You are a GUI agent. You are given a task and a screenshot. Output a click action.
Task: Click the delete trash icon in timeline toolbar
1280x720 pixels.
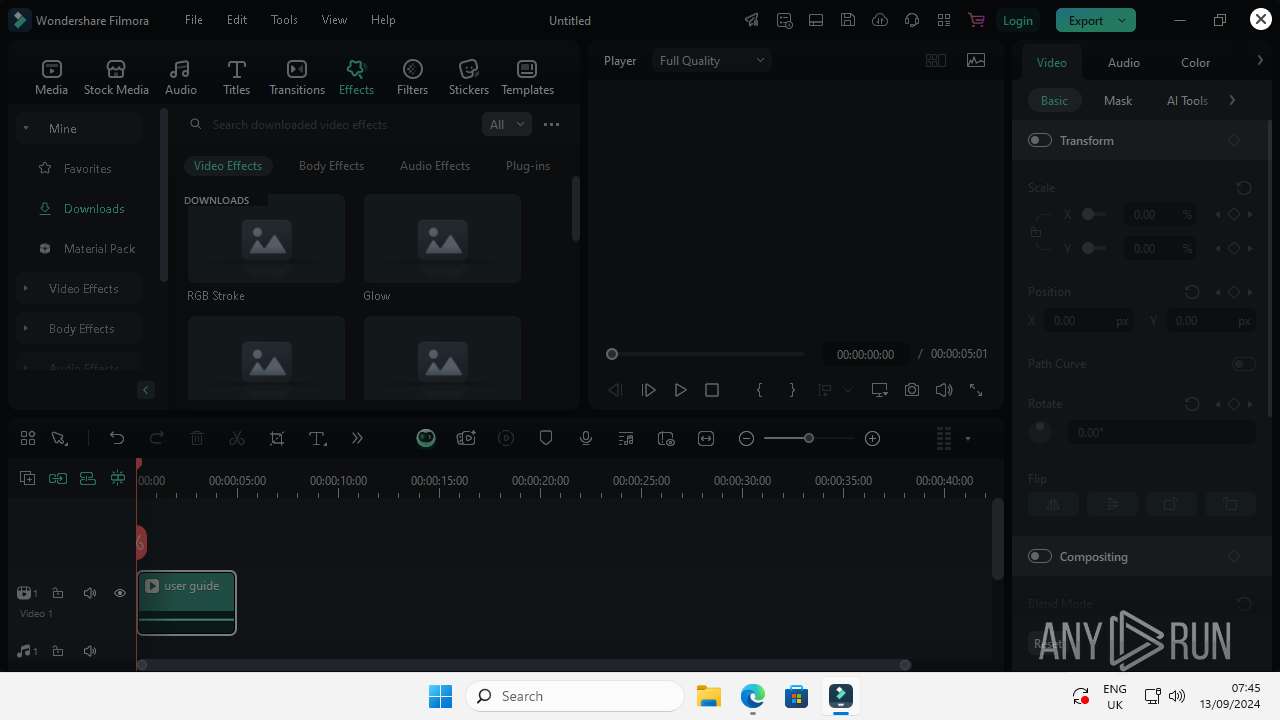197,438
